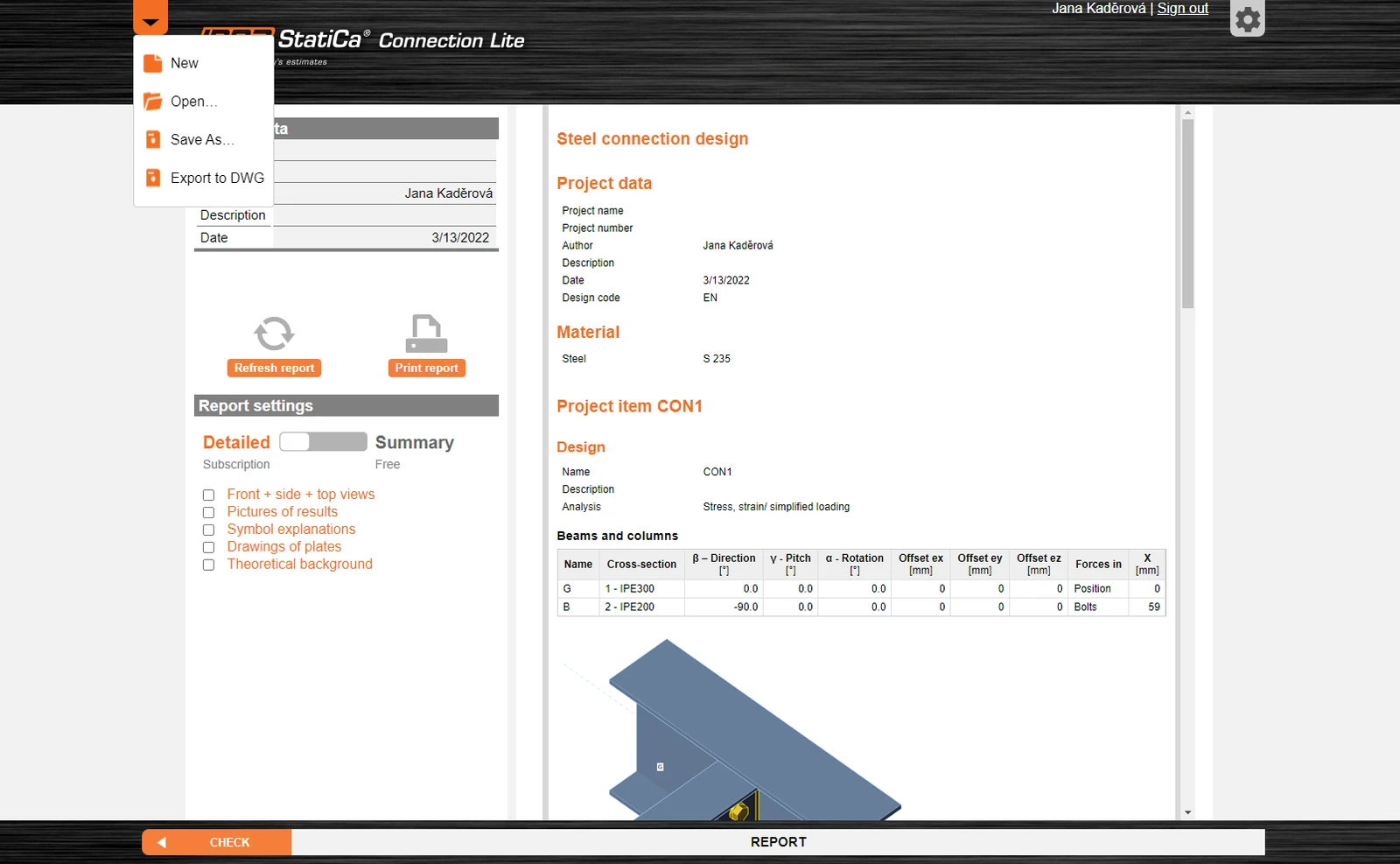Screen dimensions: 1400x864
Task: Click the Author field with Jana Kaděrová
Action: (385, 193)
